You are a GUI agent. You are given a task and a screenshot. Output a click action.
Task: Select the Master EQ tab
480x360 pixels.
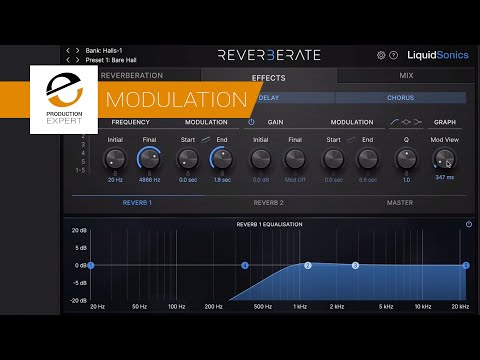[400, 203]
